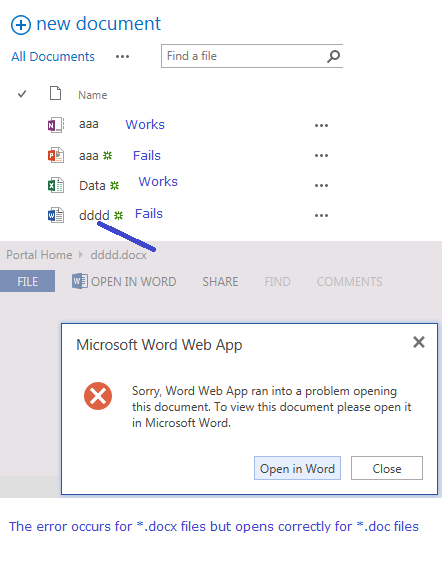Open ellipsis menu for Data row
The image size is (442, 584).
(x=321, y=185)
